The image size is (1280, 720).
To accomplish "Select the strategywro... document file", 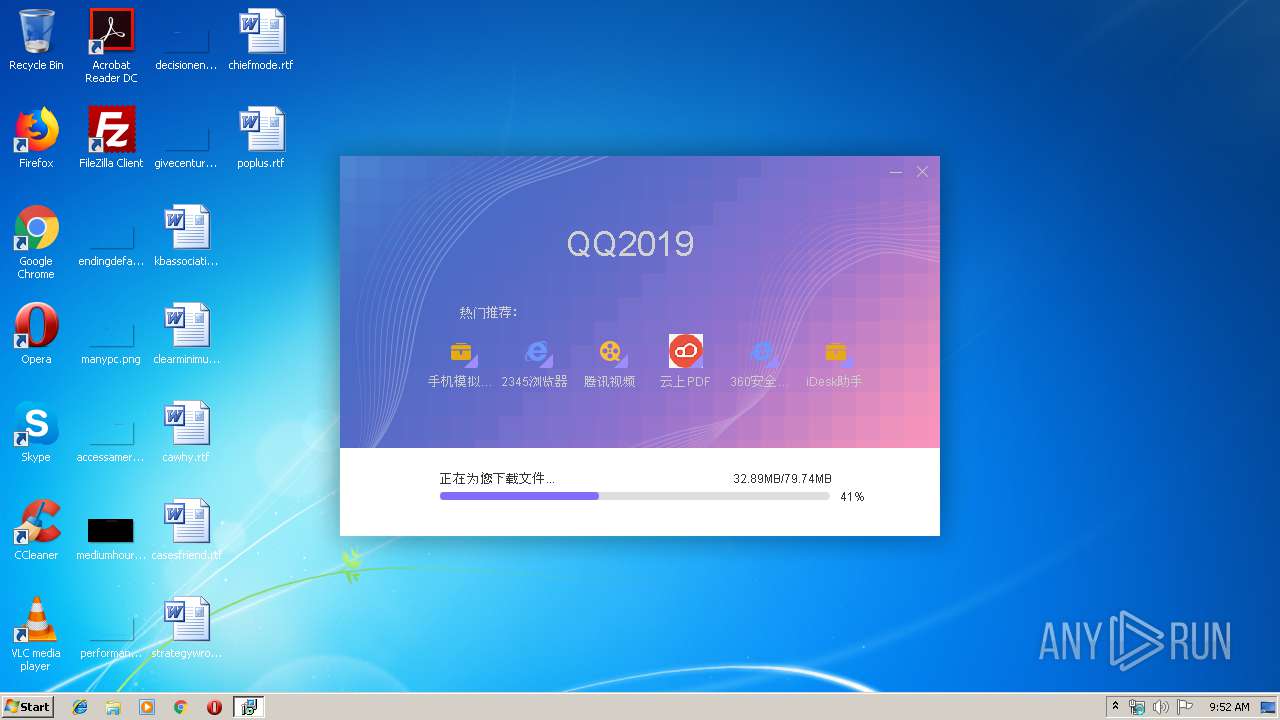I will coord(186,628).
